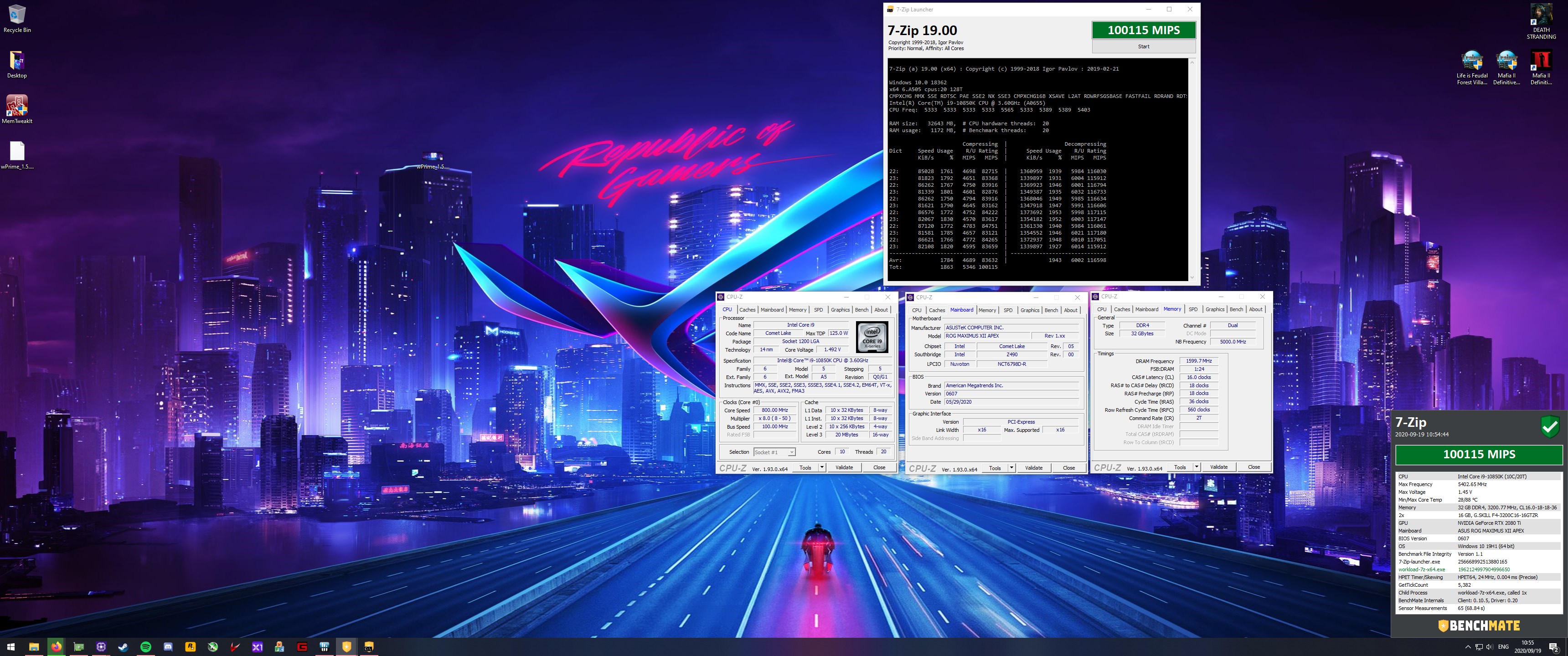Open File Explorer from the taskbar
The image size is (1568, 656).
33,647
